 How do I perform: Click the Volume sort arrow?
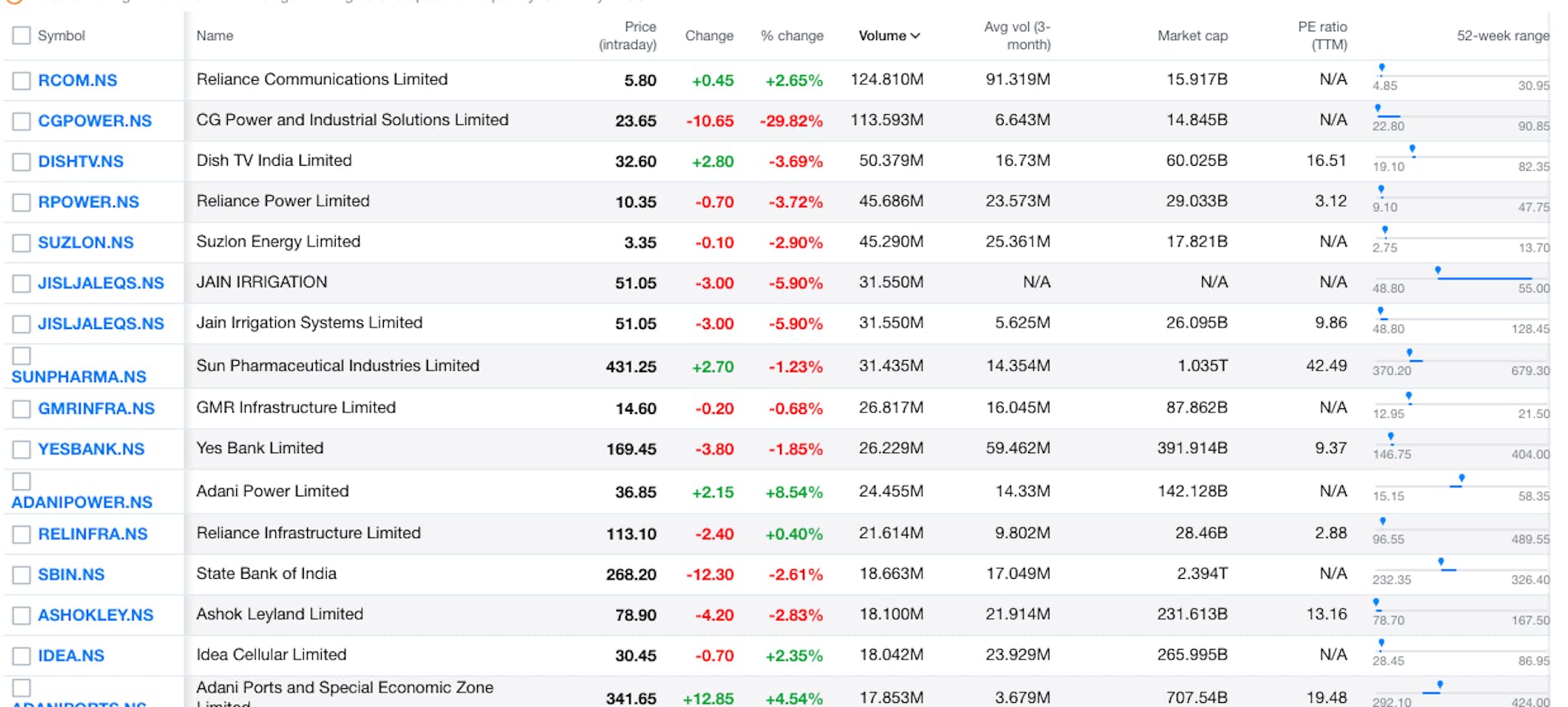point(915,36)
